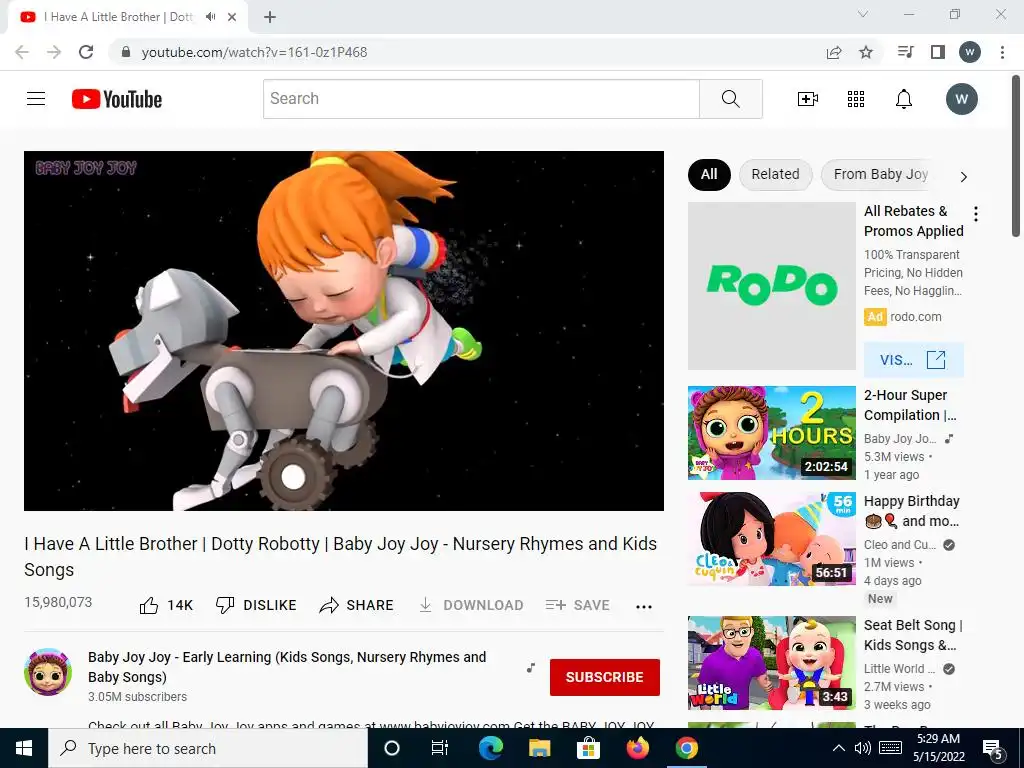Screen dimensions: 1024x768
Task: Click the DISLIKE thumbs down button
Action: coord(256,605)
